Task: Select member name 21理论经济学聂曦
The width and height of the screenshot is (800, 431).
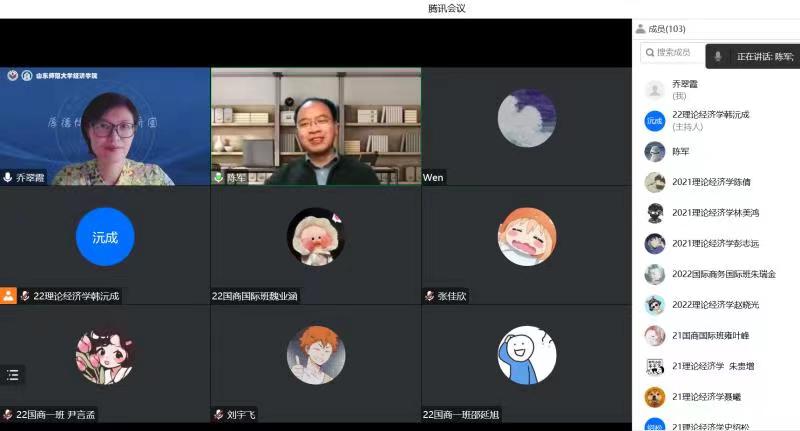Action: [x=706, y=397]
